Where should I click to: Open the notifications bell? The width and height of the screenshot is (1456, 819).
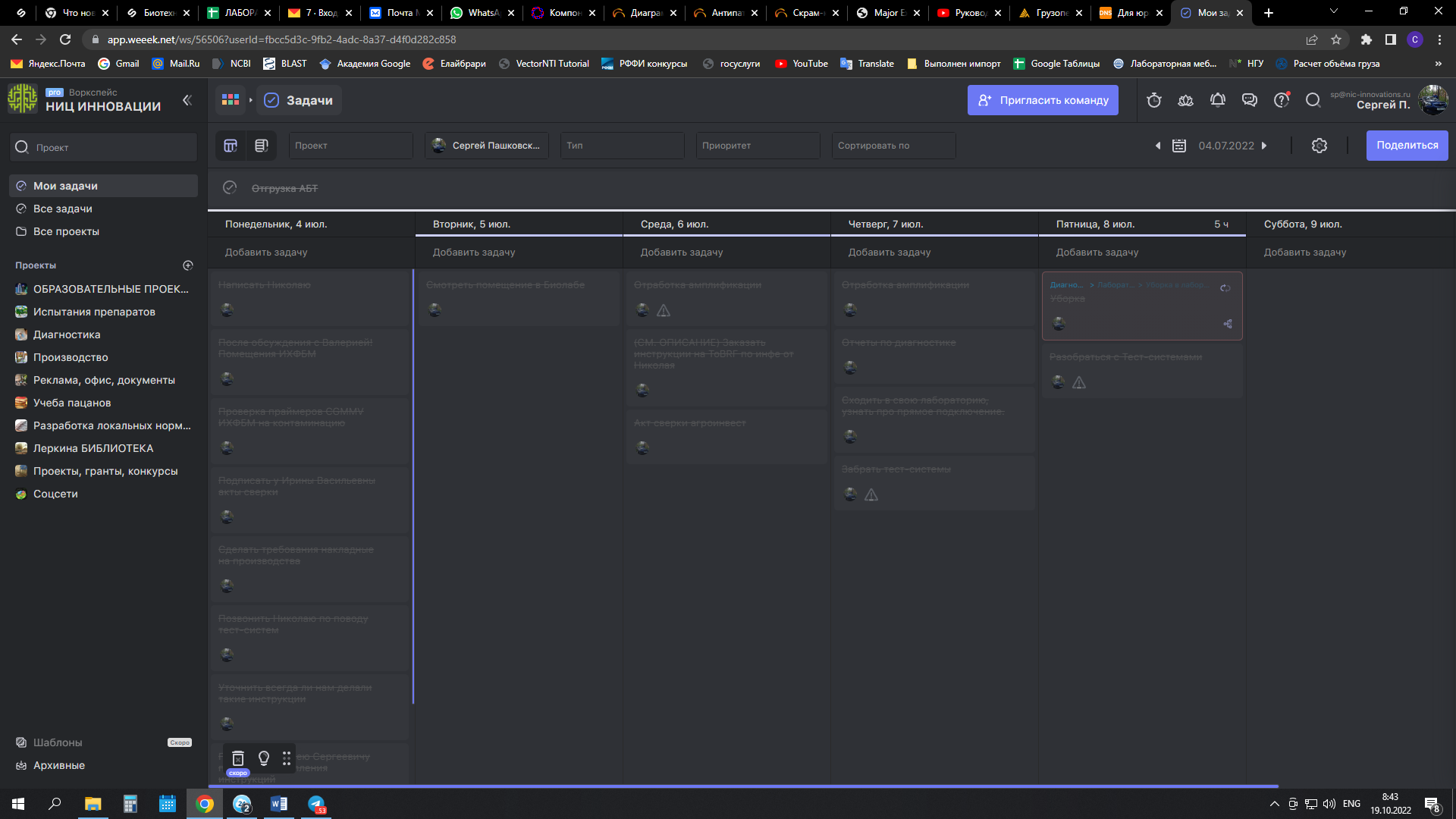coord(1218,100)
